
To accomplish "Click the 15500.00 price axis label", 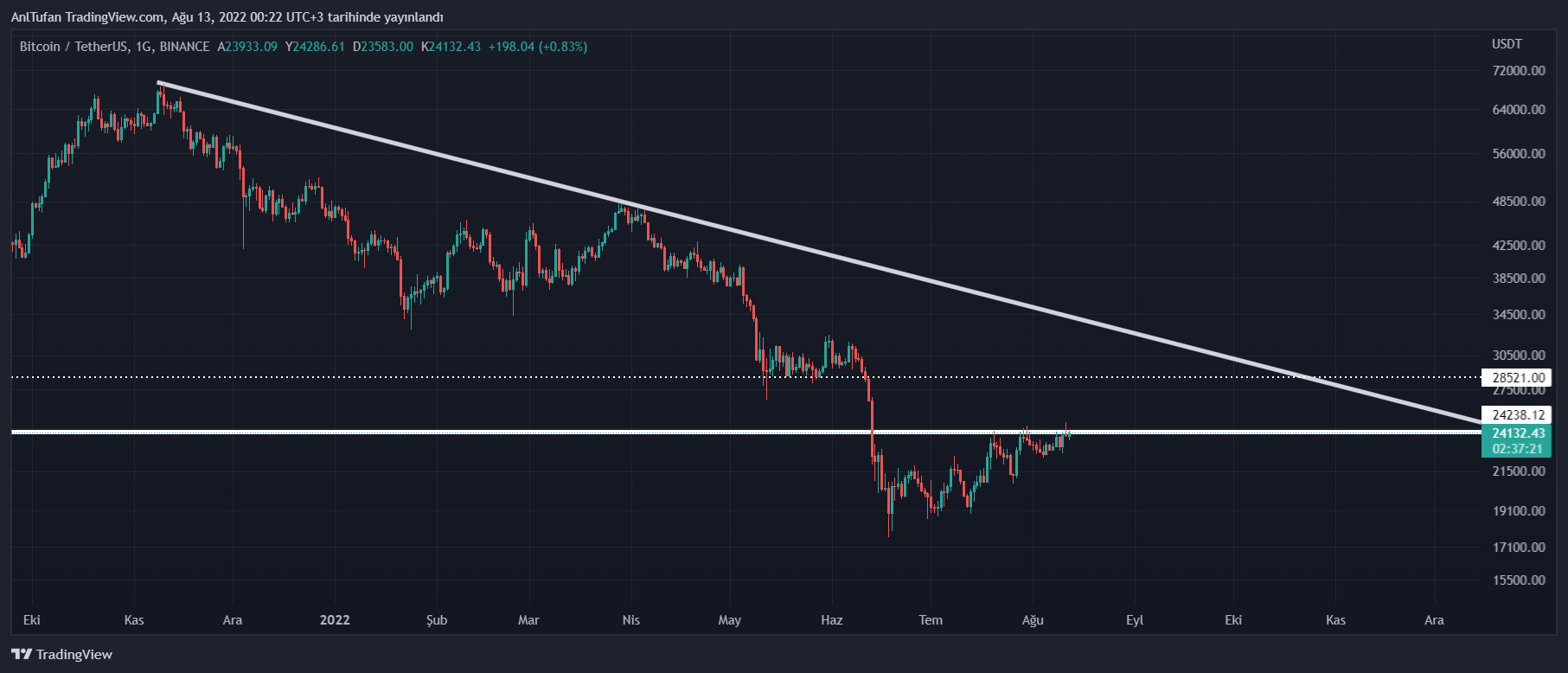I will (x=1519, y=580).
